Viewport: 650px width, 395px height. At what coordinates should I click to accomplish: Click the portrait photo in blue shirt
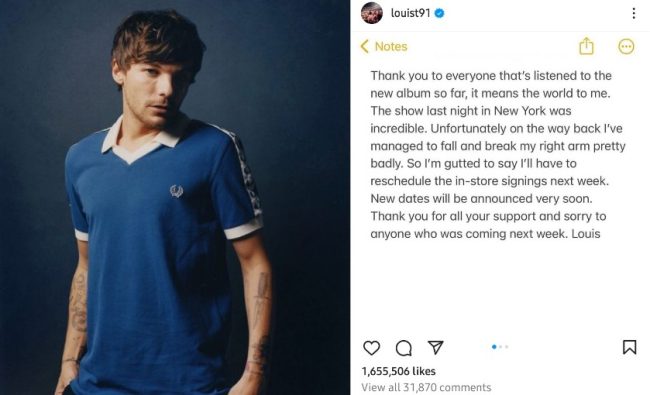click(x=175, y=197)
